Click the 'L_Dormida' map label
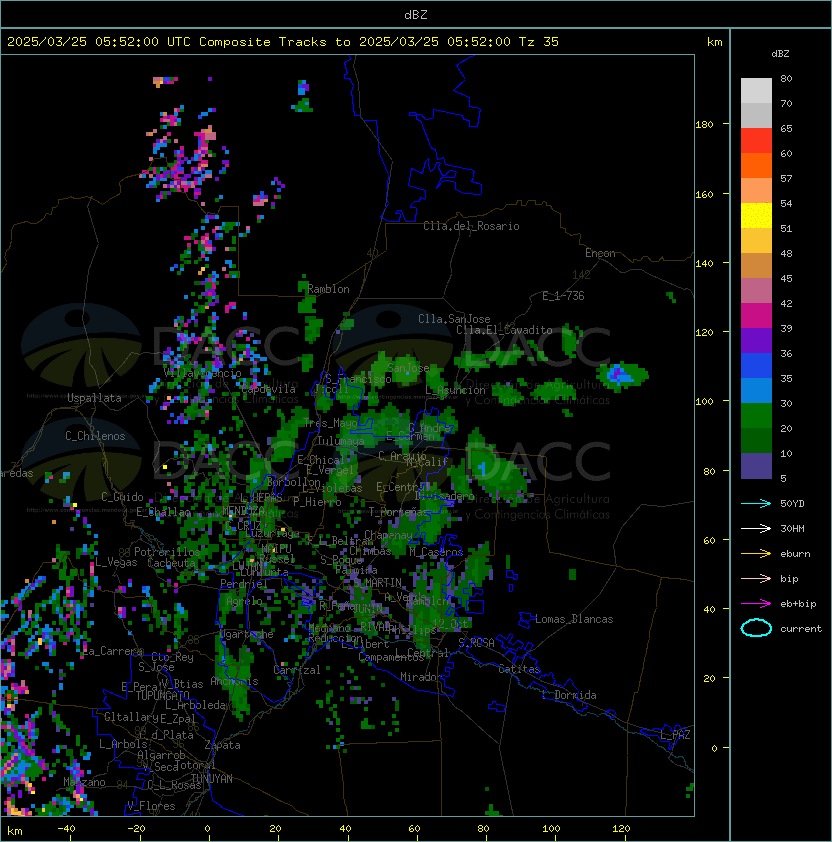This screenshot has height=842, width=832. pos(569,695)
